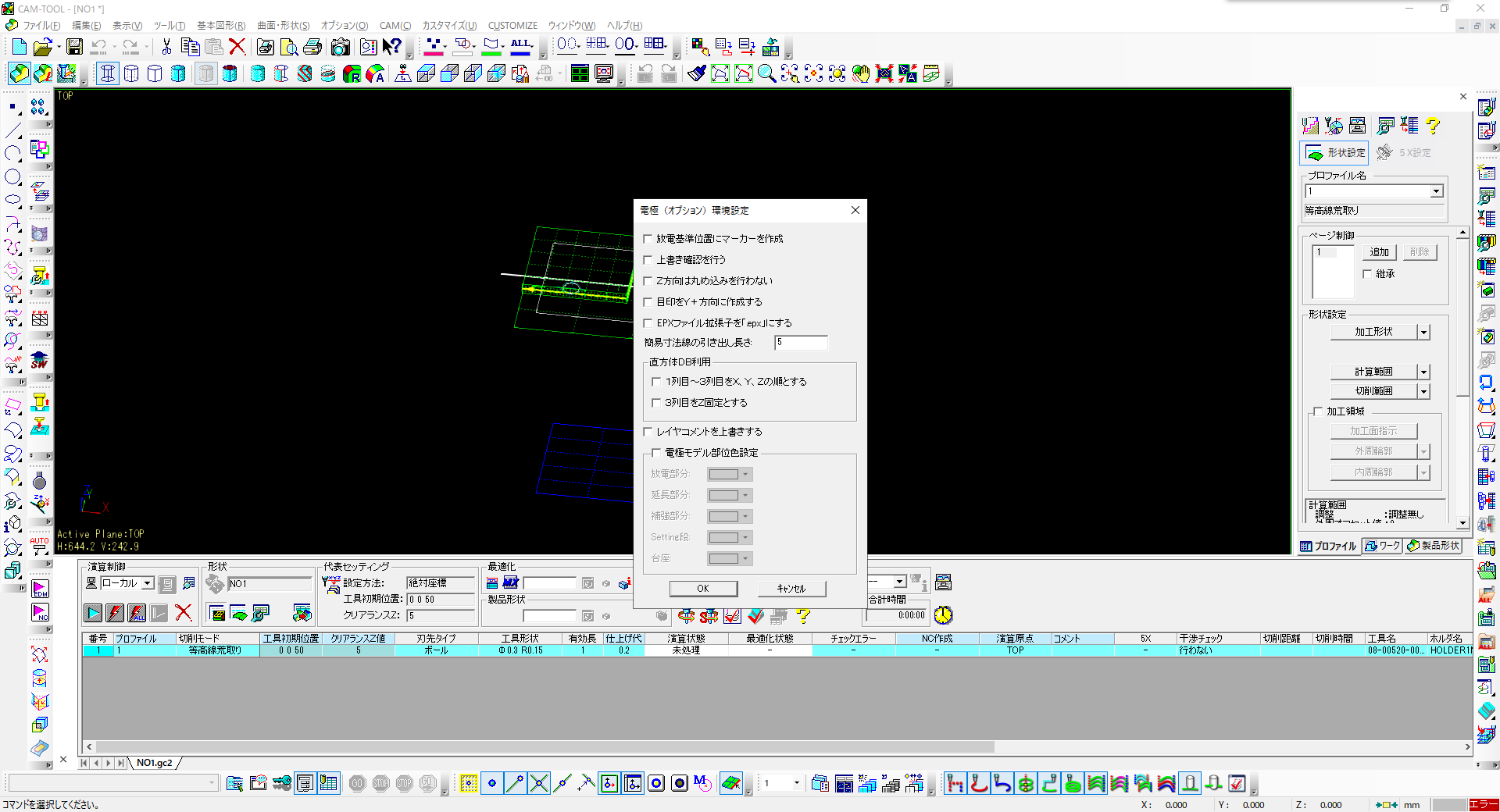
Task: Open the ローカル dropdown in 演算制御
Action: (147, 583)
